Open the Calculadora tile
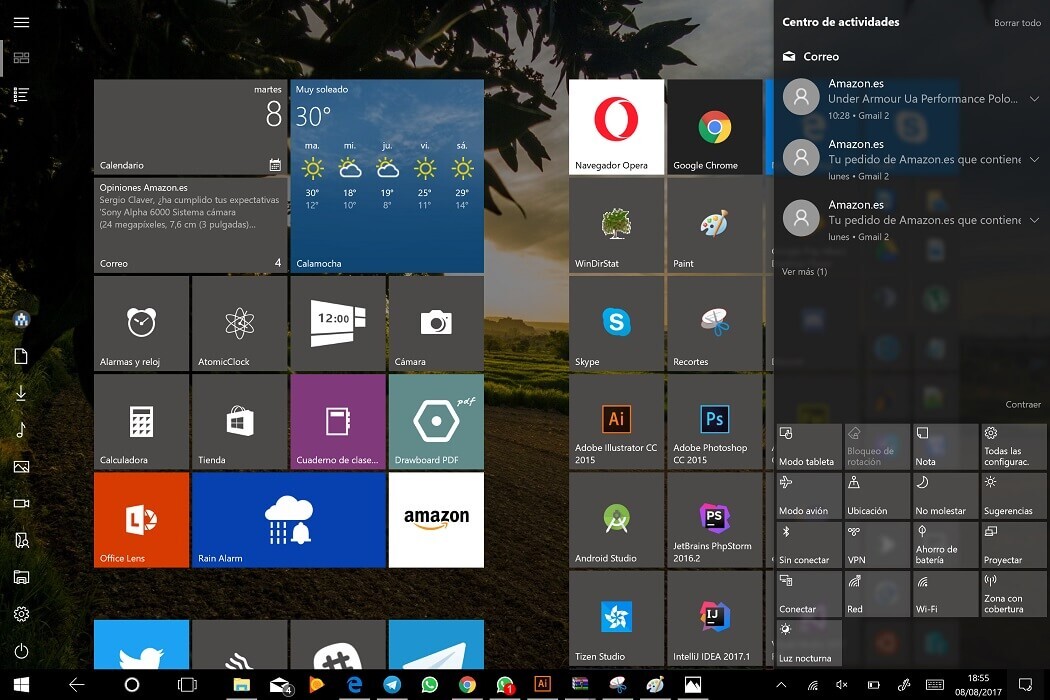 [141, 422]
